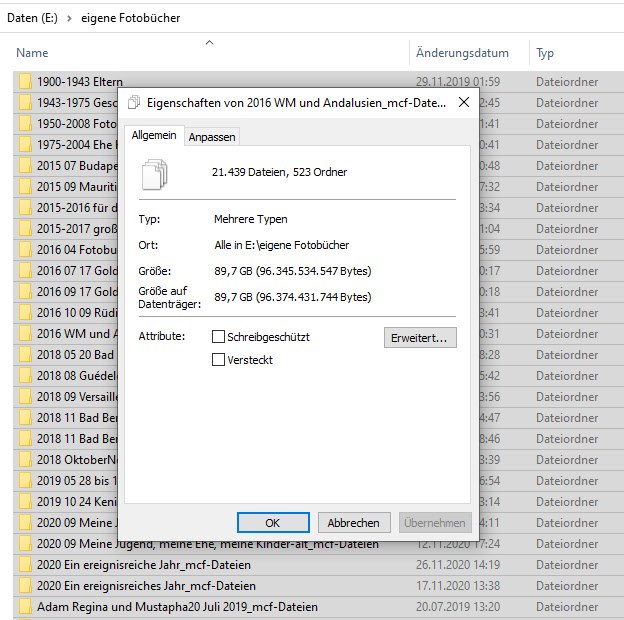Expand breadcrumb chevron after Daten (E:)
Screen dimensions: 624x620
point(69,18)
